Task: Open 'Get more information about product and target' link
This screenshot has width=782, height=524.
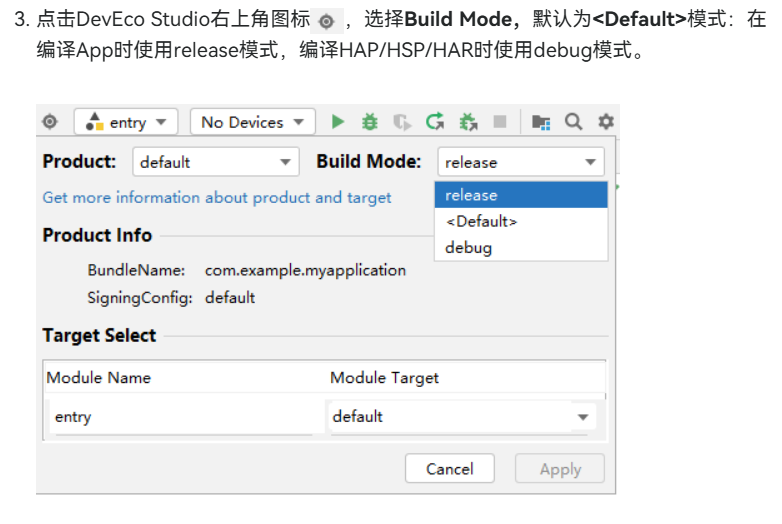Action: pos(217,198)
